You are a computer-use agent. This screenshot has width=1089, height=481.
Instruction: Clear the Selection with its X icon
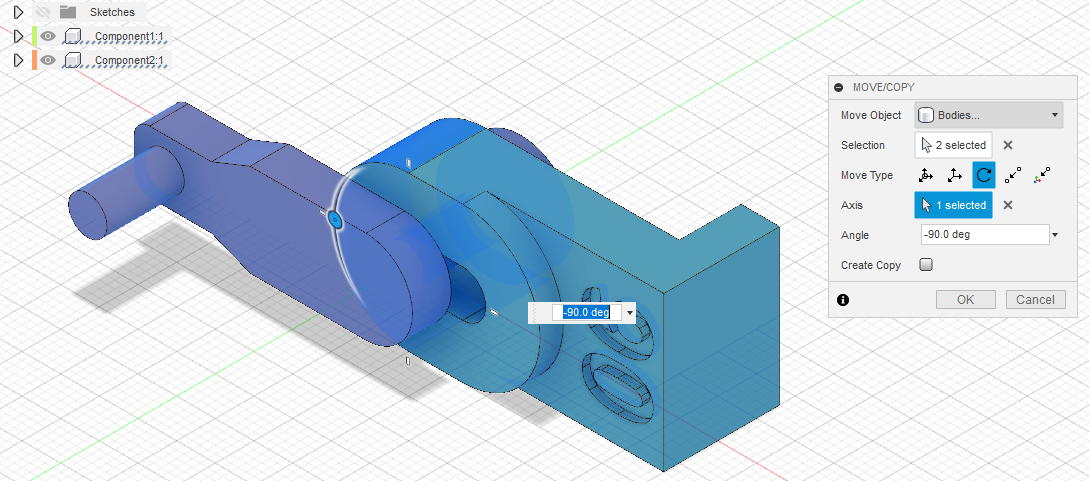[1008, 145]
